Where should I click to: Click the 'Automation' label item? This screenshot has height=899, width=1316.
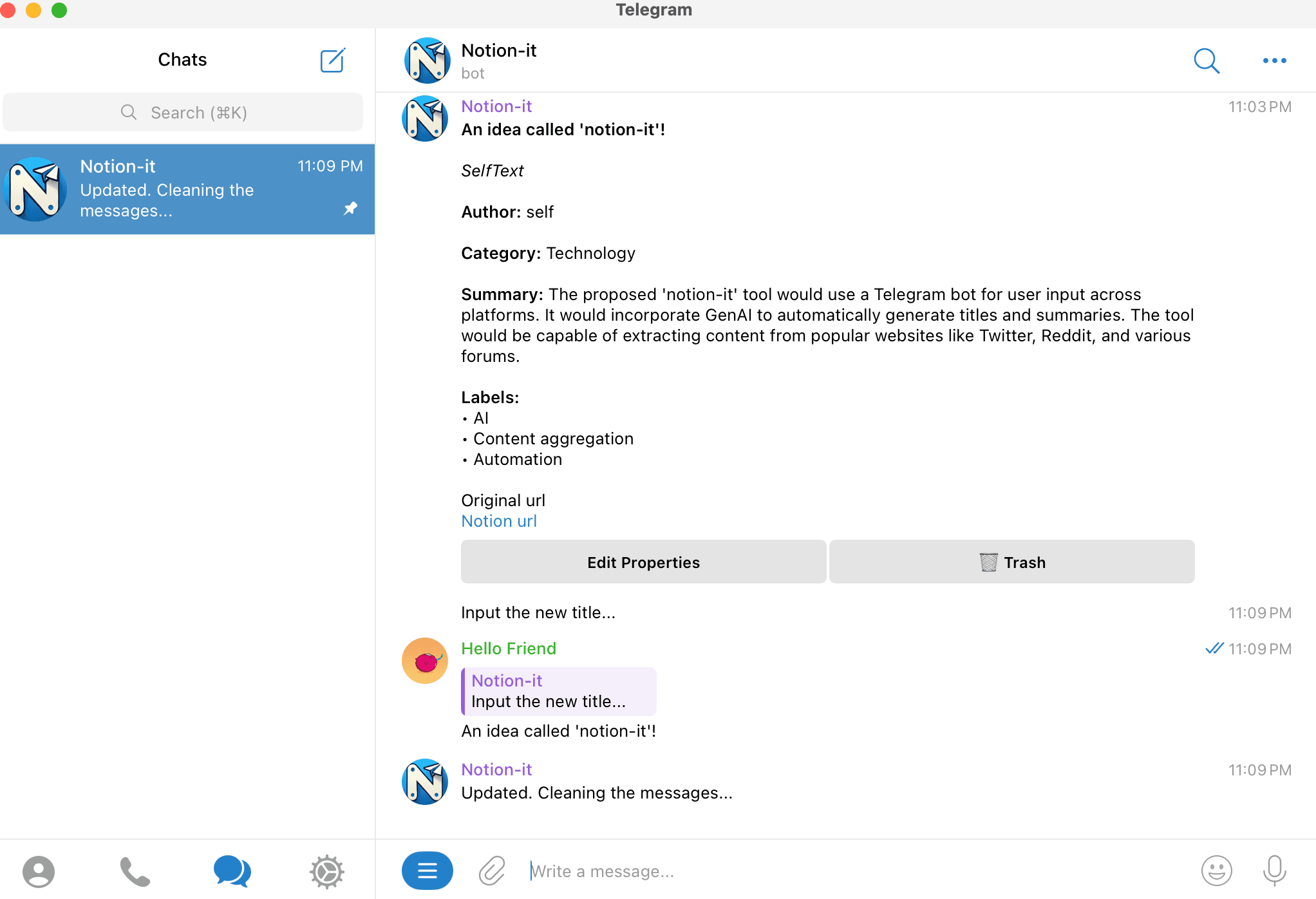point(518,459)
